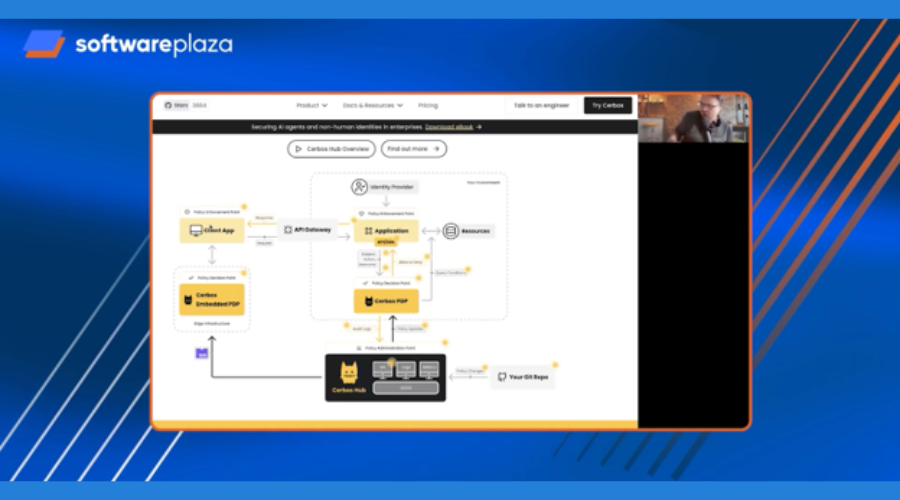Click the Resources label
This screenshot has width=900, height=500.
click(476, 231)
